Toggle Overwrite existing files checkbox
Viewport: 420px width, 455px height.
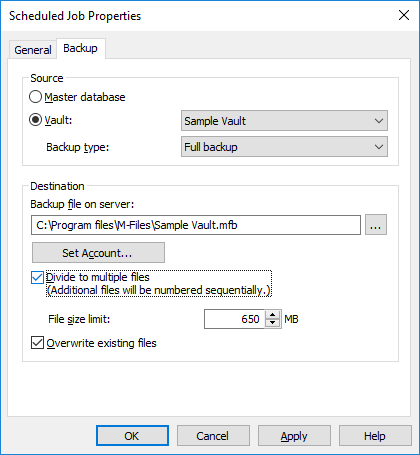tap(37, 343)
